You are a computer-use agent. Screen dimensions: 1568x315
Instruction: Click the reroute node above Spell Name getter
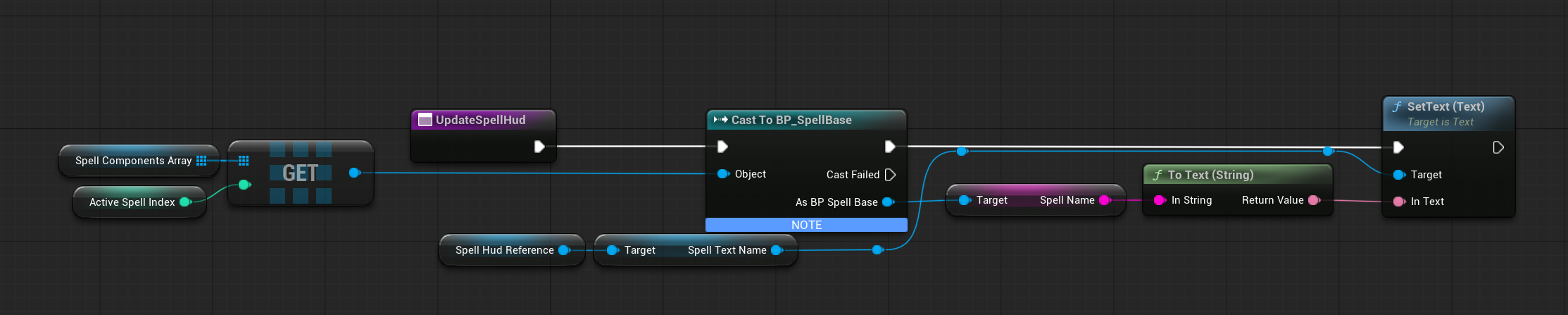962,151
